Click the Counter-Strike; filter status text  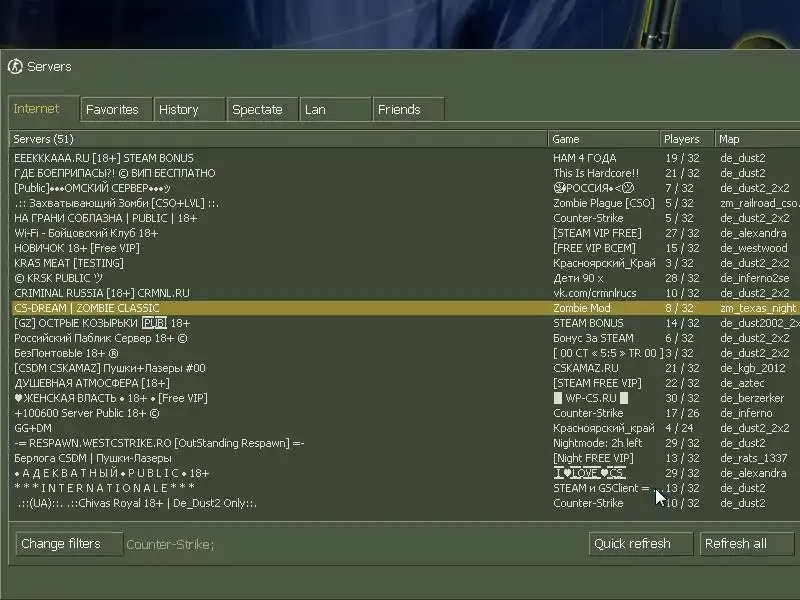click(x=170, y=544)
